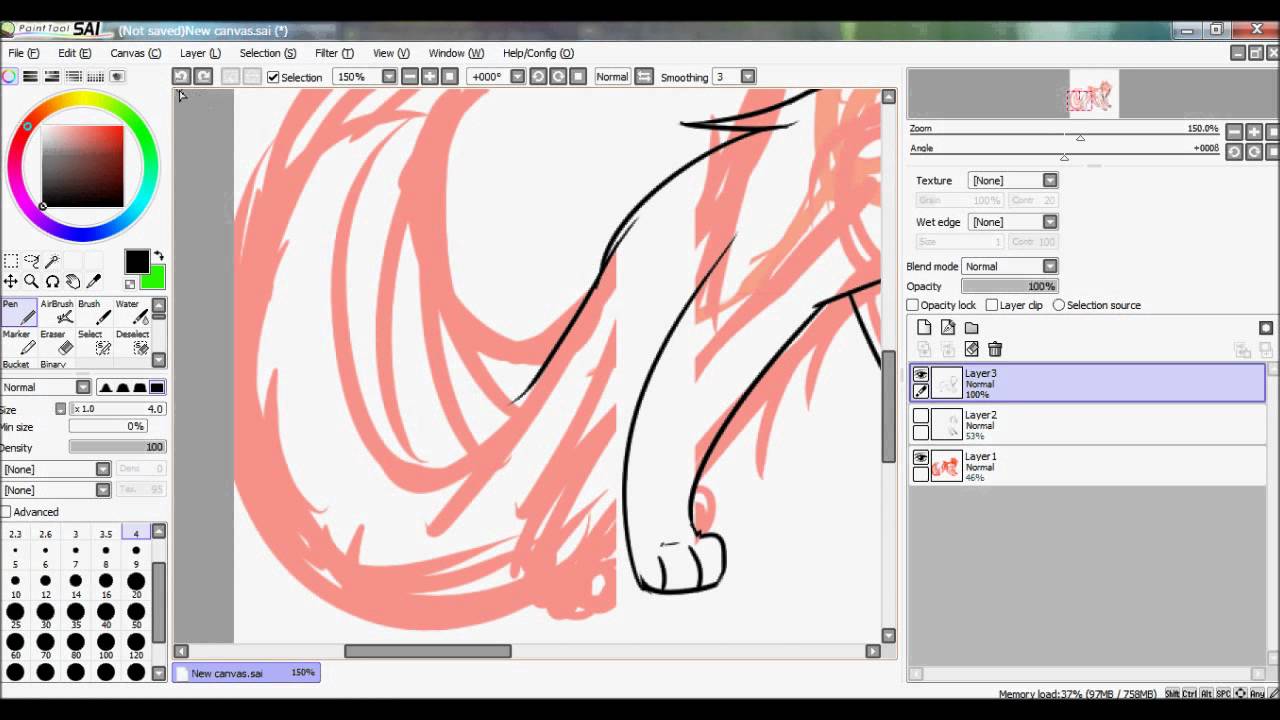
Task: Click the undo arrow button
Action: click(x=181, y=76)
